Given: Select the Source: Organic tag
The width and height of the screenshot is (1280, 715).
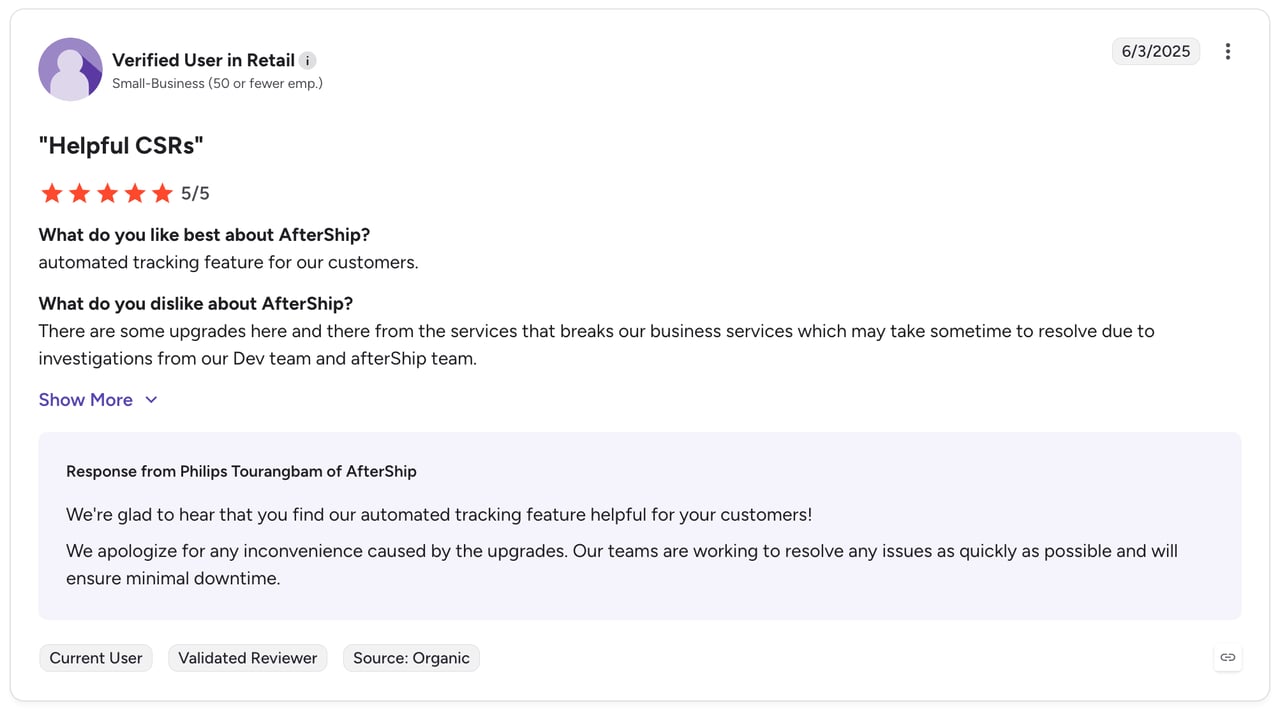Looking at the screenshot, I should tap(411, 658).
